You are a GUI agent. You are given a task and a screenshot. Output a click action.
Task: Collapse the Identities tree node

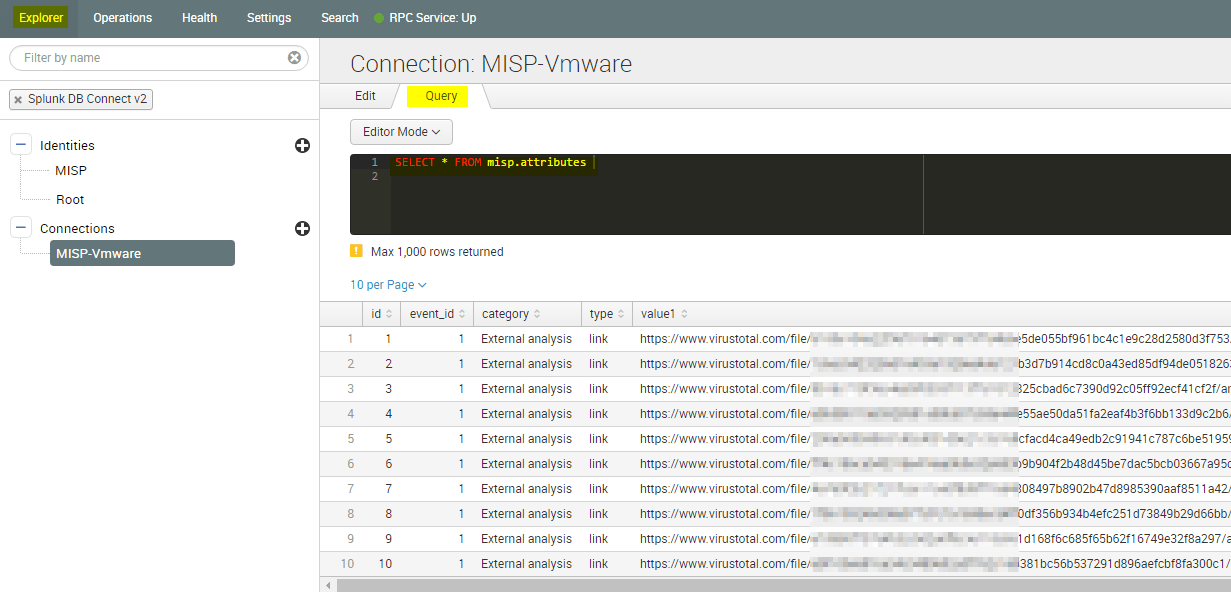pos(21,145)
